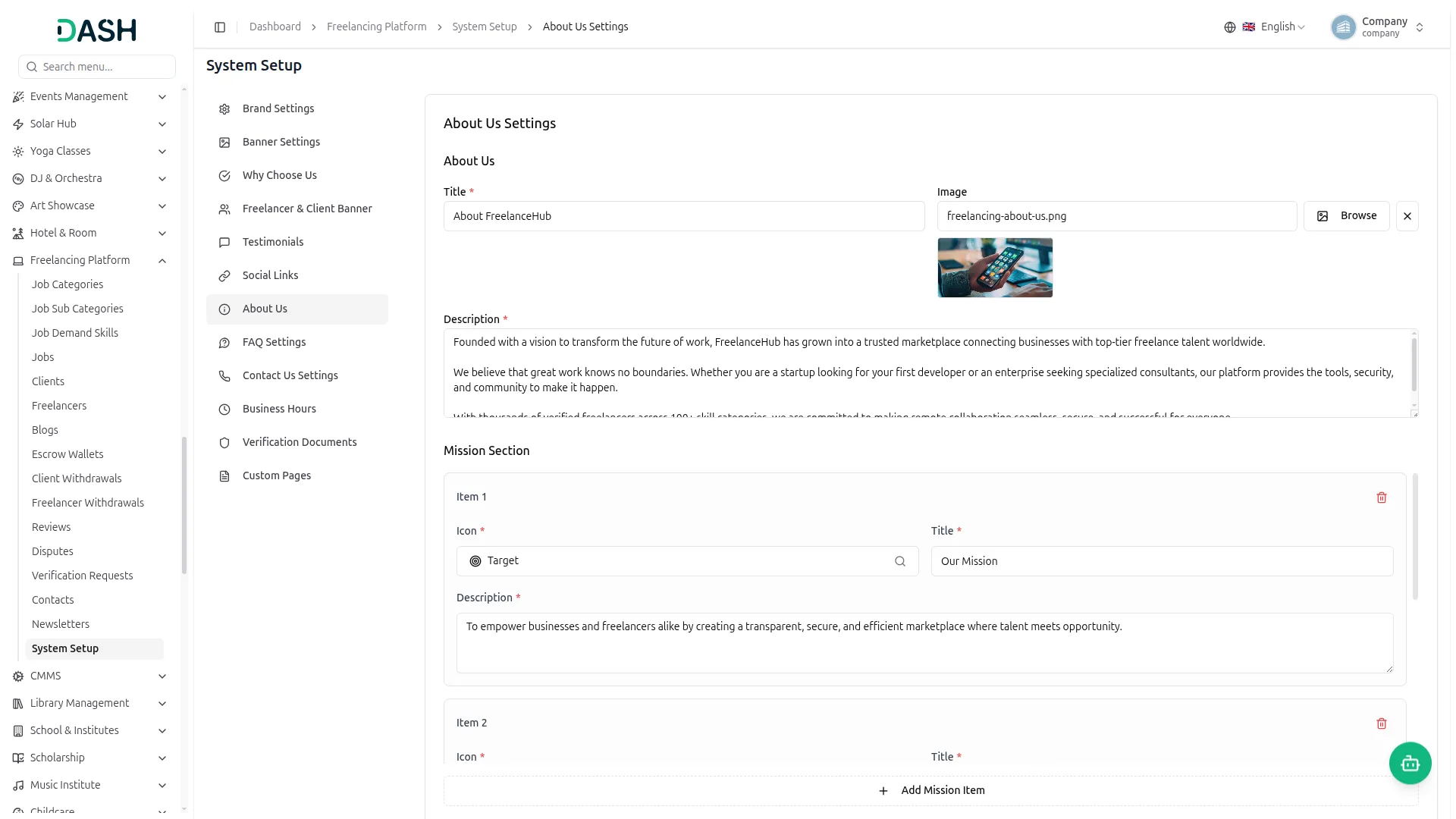Click the Events Management sidebar icon
This screenshot has width=1456, height=819.
click(x=18, y=97)
